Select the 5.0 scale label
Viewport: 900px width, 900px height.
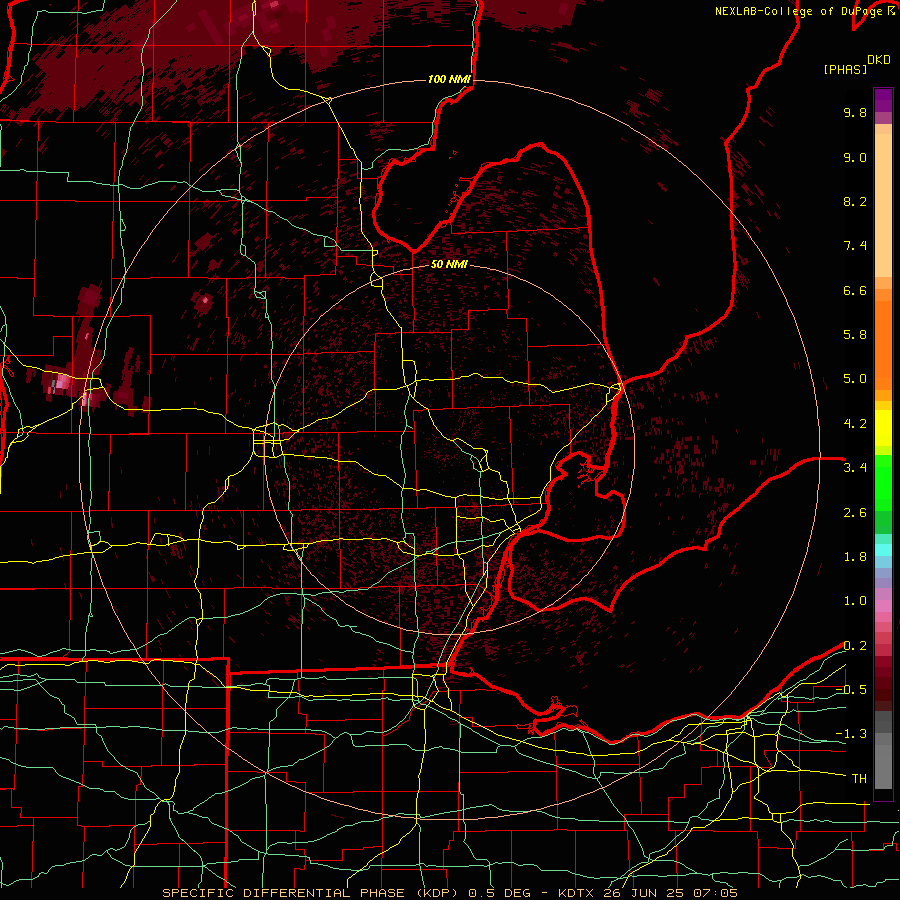(855, 379)
